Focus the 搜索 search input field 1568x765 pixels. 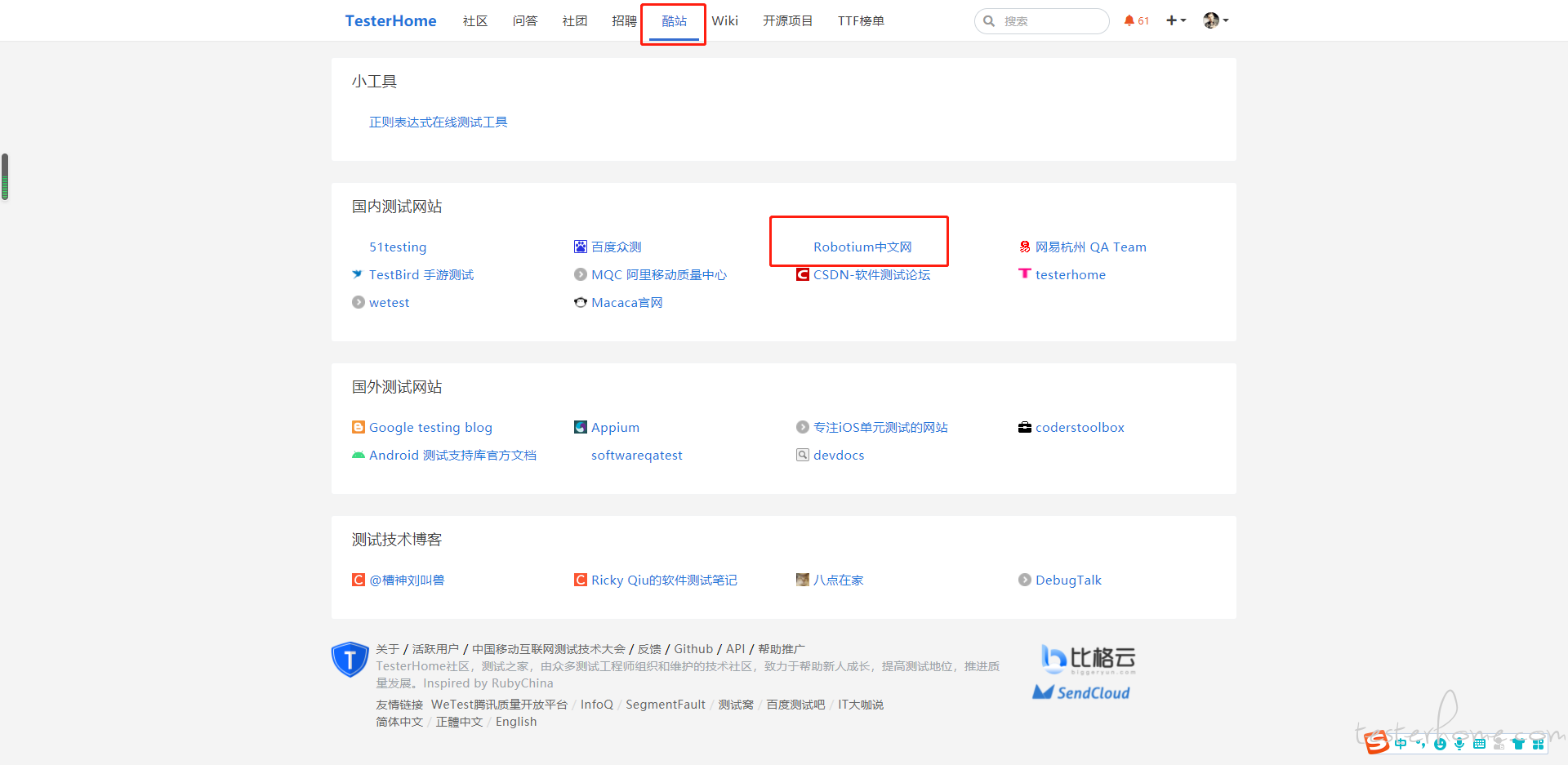[x=1042, y=21]
